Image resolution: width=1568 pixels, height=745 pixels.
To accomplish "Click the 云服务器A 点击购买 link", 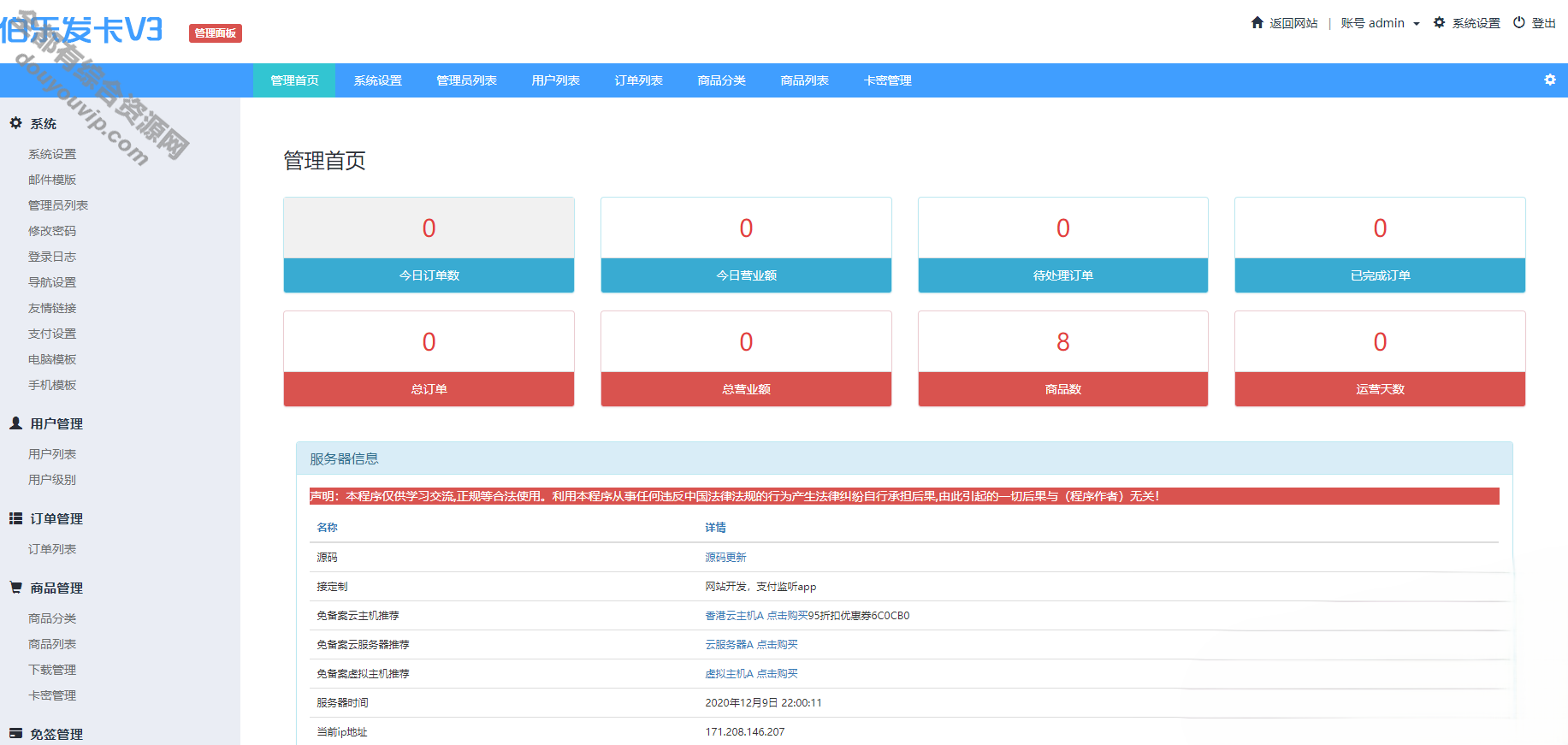I will coord(751,645).
